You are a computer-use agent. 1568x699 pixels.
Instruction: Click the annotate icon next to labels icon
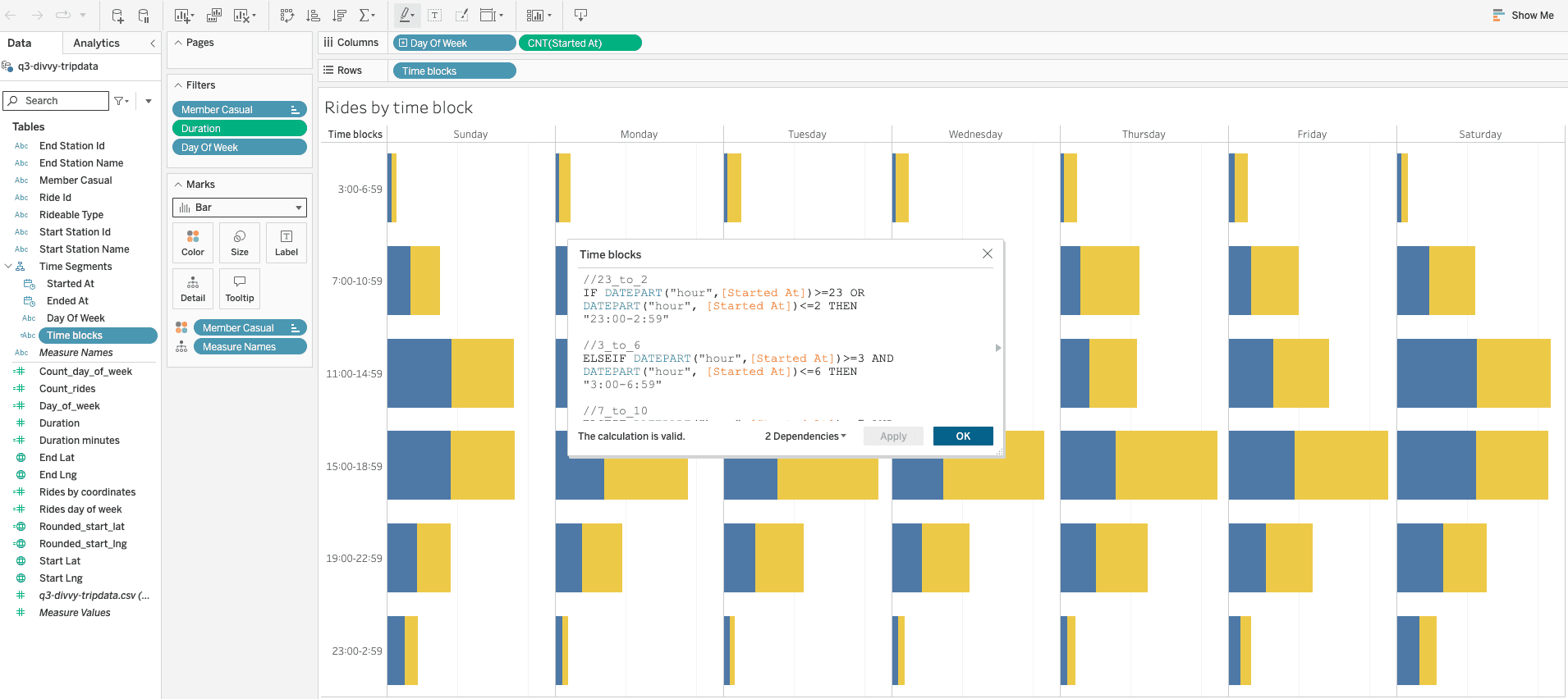pyautogui.click(x=461, y=16)
